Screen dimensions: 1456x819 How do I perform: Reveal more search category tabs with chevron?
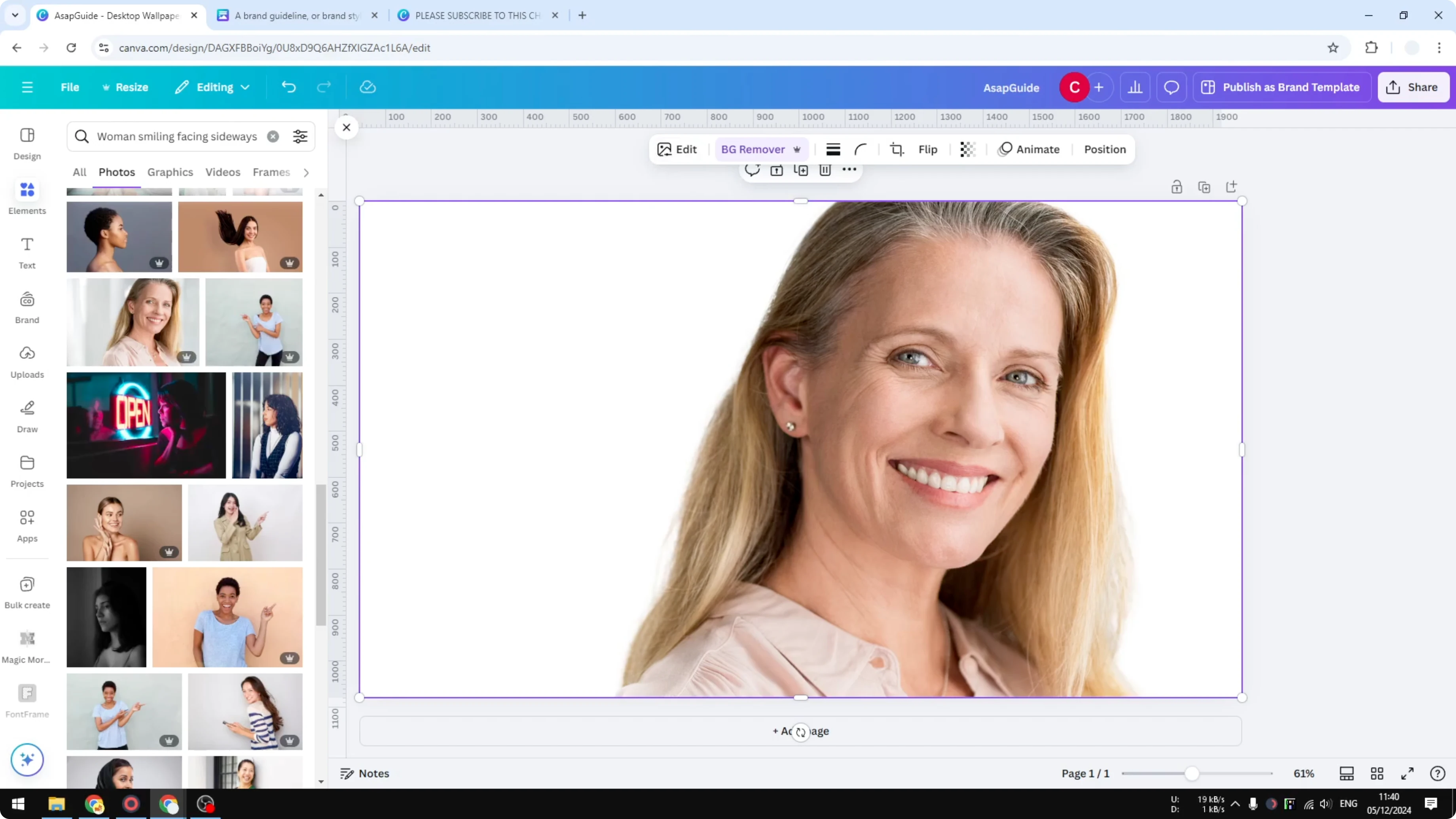[306, 173]
